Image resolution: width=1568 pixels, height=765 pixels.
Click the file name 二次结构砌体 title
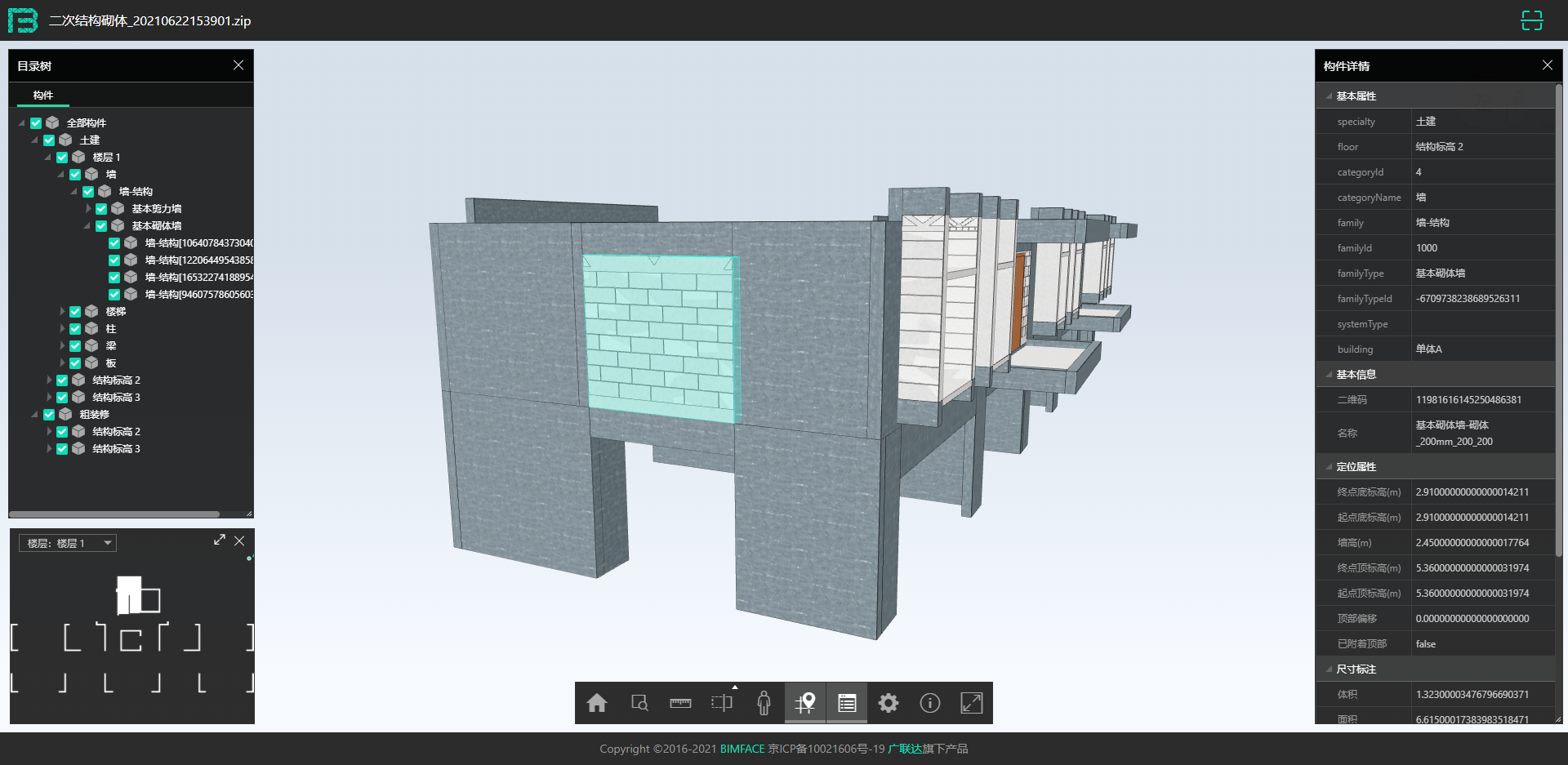tap(149, 20)
